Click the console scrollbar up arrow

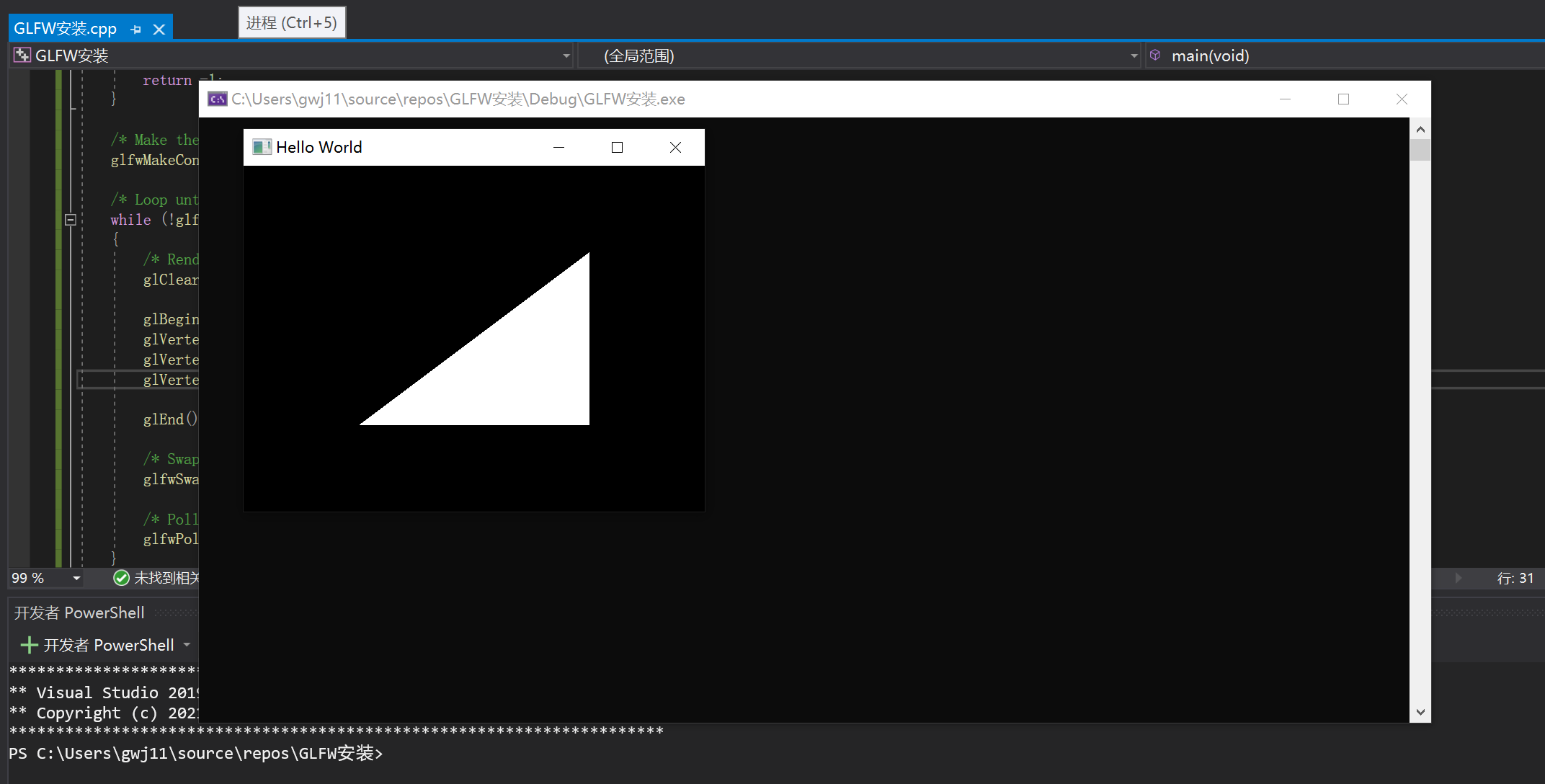[1420, 130]
